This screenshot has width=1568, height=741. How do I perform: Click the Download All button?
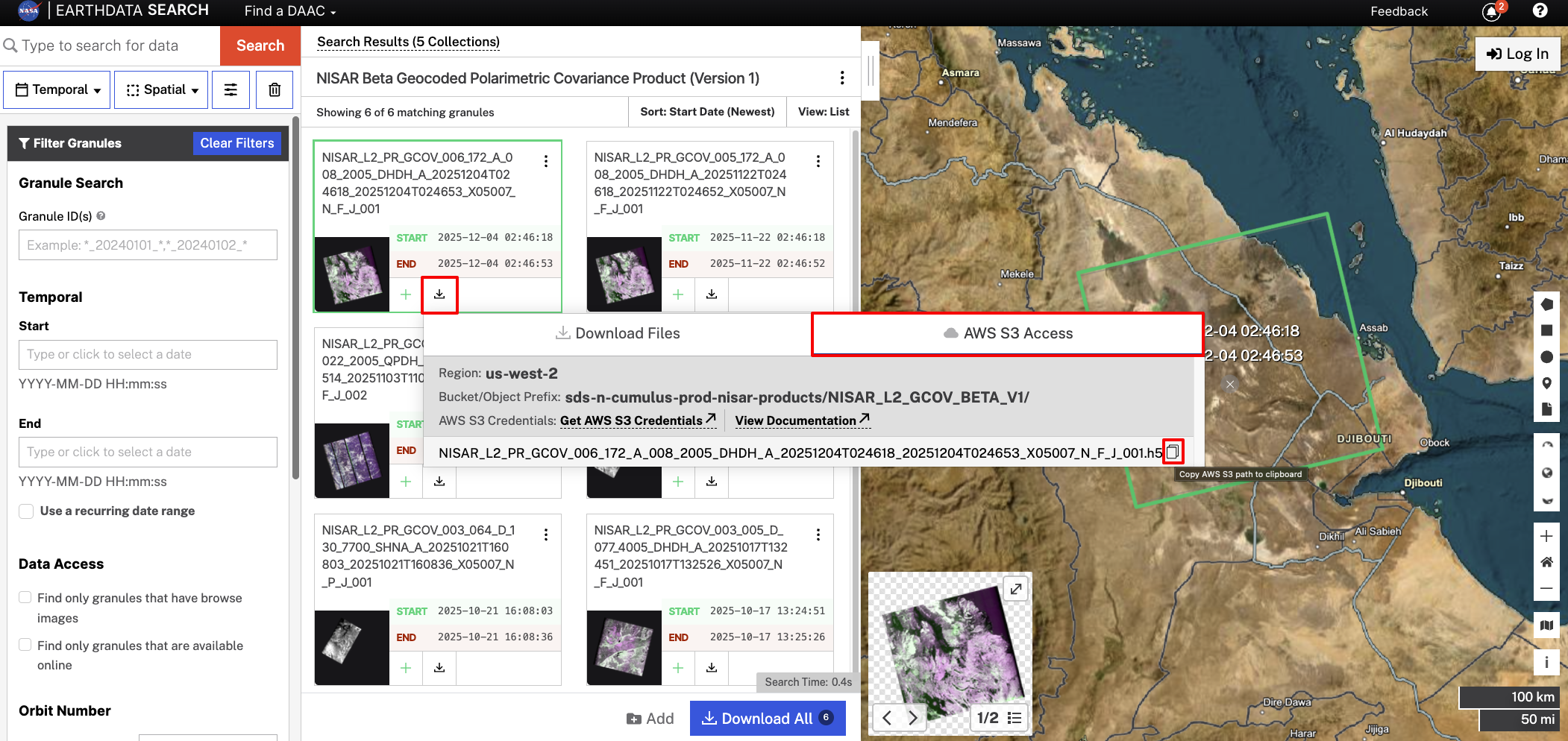tap(767, 718)
